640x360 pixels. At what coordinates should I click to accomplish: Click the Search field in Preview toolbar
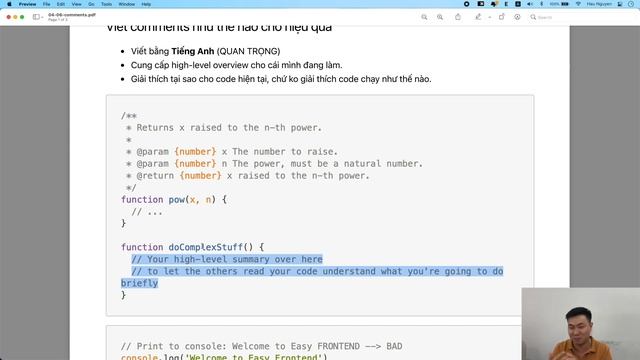click(x=584, y=17)
